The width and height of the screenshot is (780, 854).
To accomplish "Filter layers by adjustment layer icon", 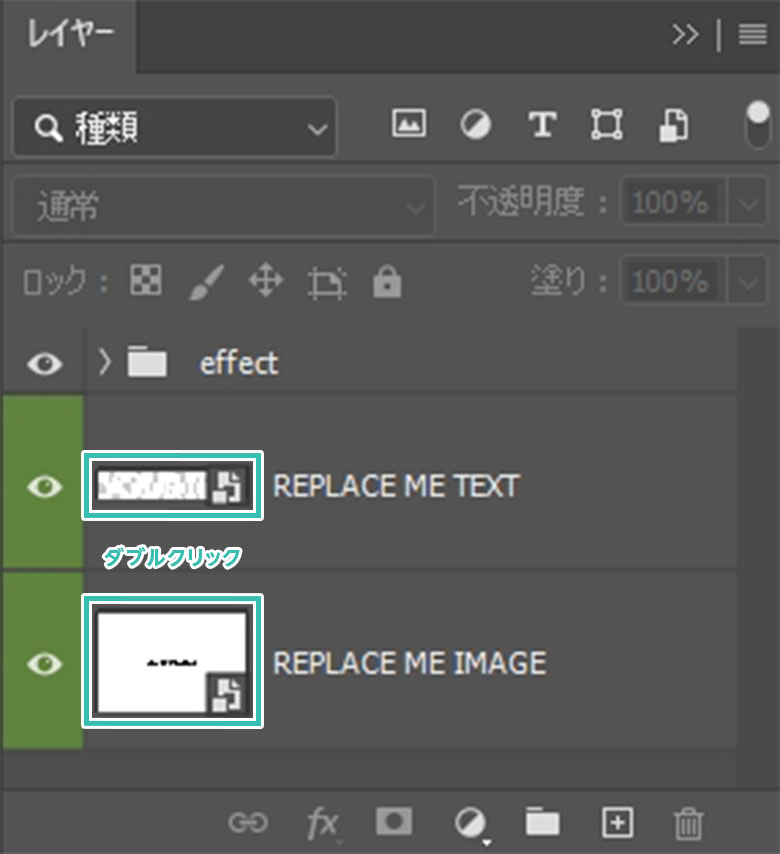I will pyautogui.click(x=475, y=124).
